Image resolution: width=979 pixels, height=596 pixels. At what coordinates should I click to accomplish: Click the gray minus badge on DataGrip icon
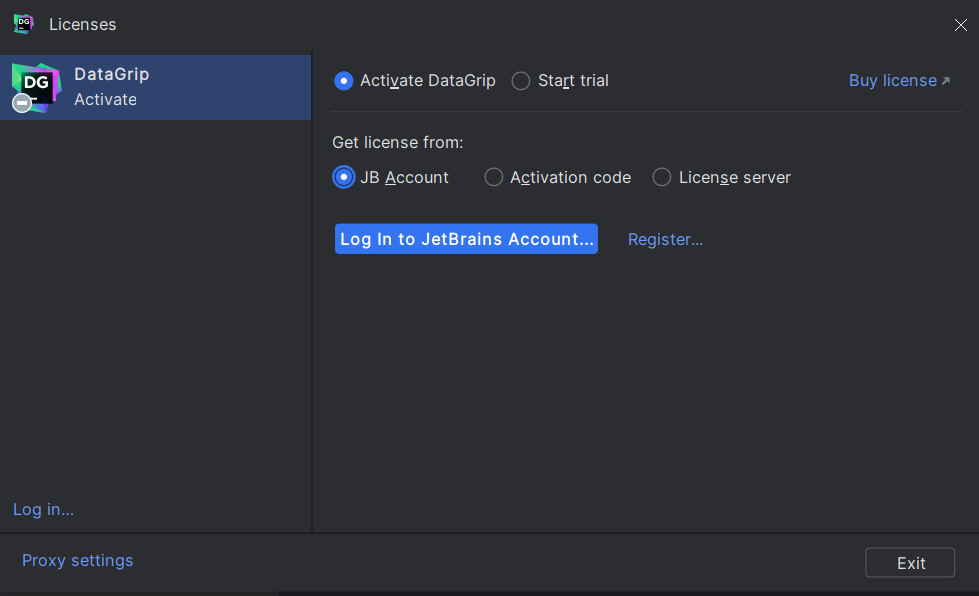[x=22, y=103]
